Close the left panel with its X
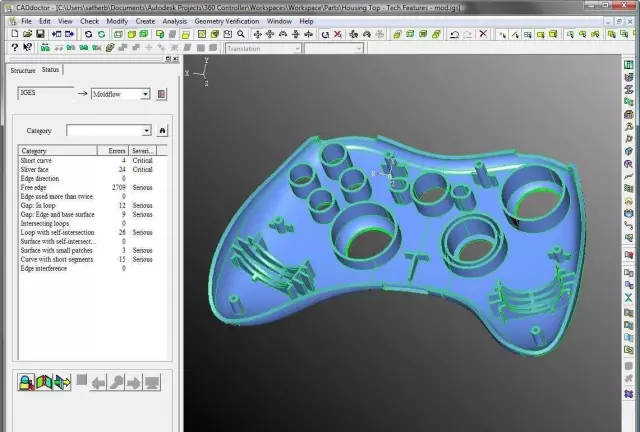This screenshot has width=640, height=432. click(176, 59)
